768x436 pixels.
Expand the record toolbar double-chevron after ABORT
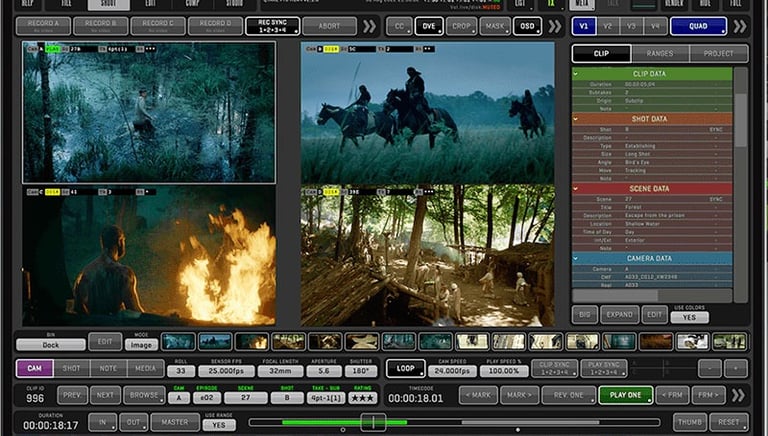369,26
